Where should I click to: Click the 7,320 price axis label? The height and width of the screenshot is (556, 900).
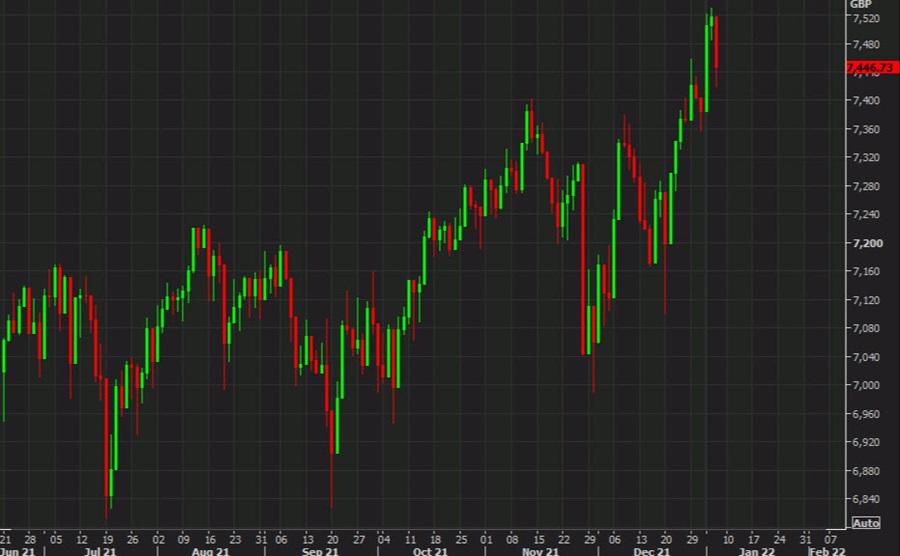(866, 157)
